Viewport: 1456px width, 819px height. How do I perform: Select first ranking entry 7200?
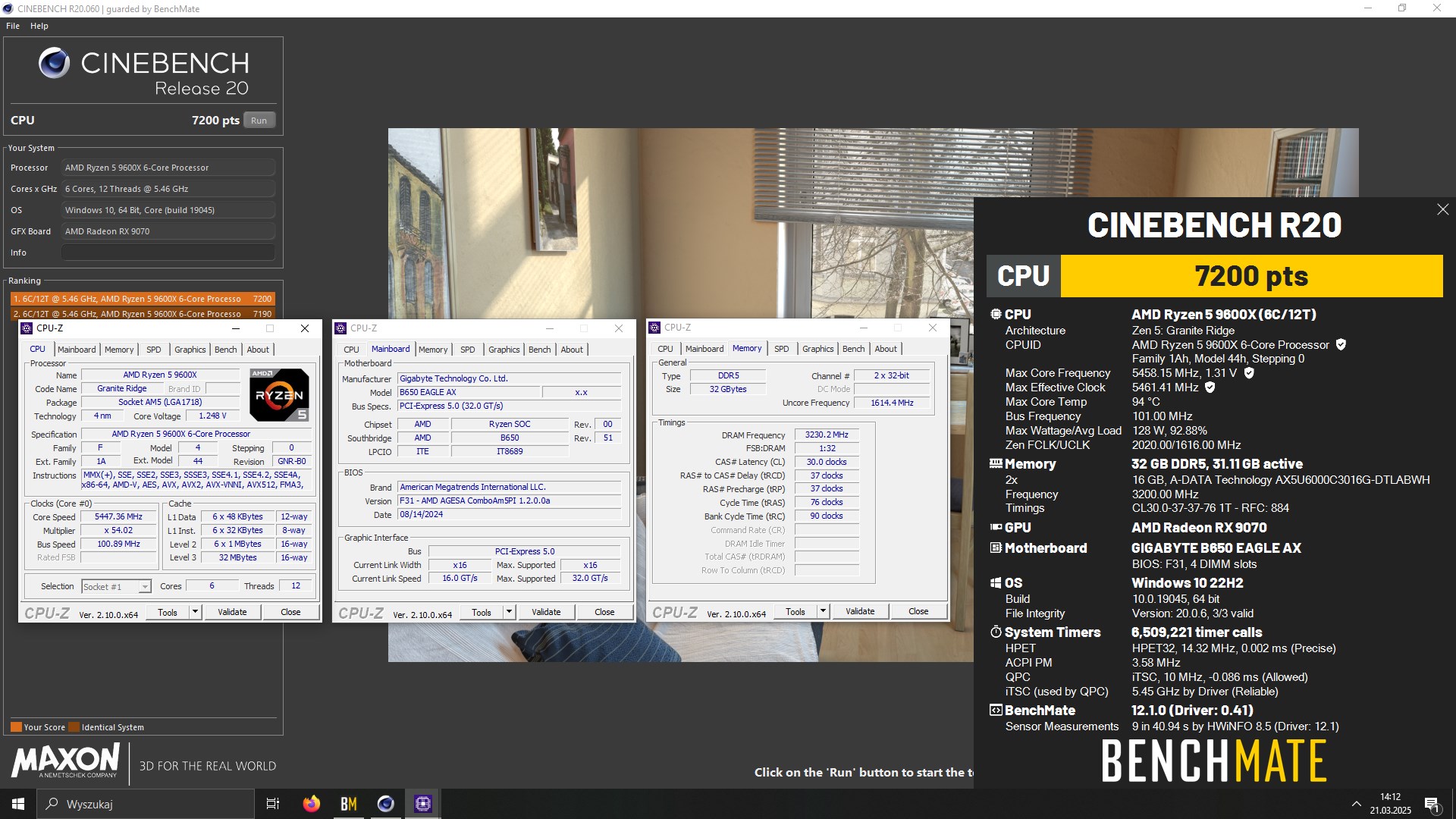pyautogui.click(x=143, y=299)
